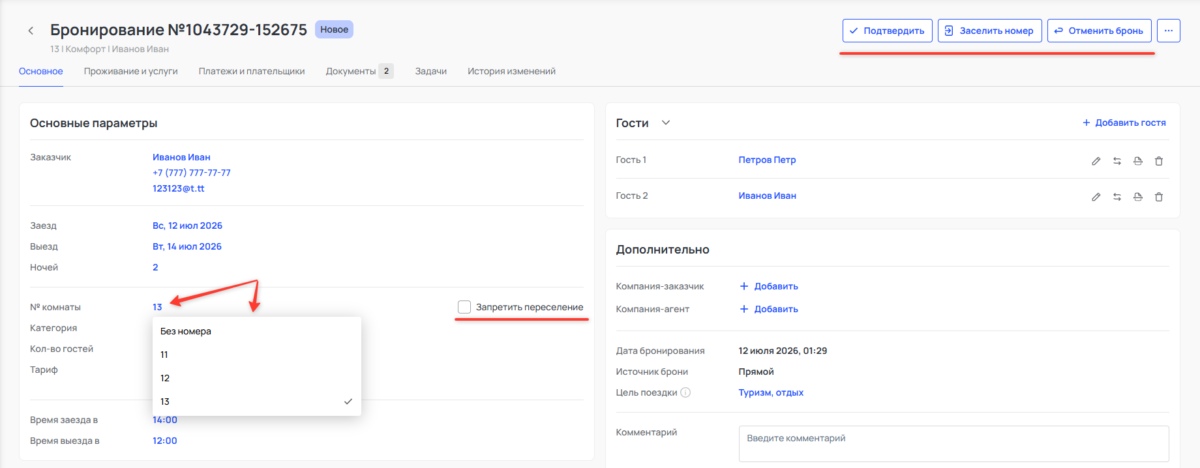Open the Платежи и плательщики tab
Image resolution: width=1200 pixels, height=468 pixels.
click(x=252, y=71)
